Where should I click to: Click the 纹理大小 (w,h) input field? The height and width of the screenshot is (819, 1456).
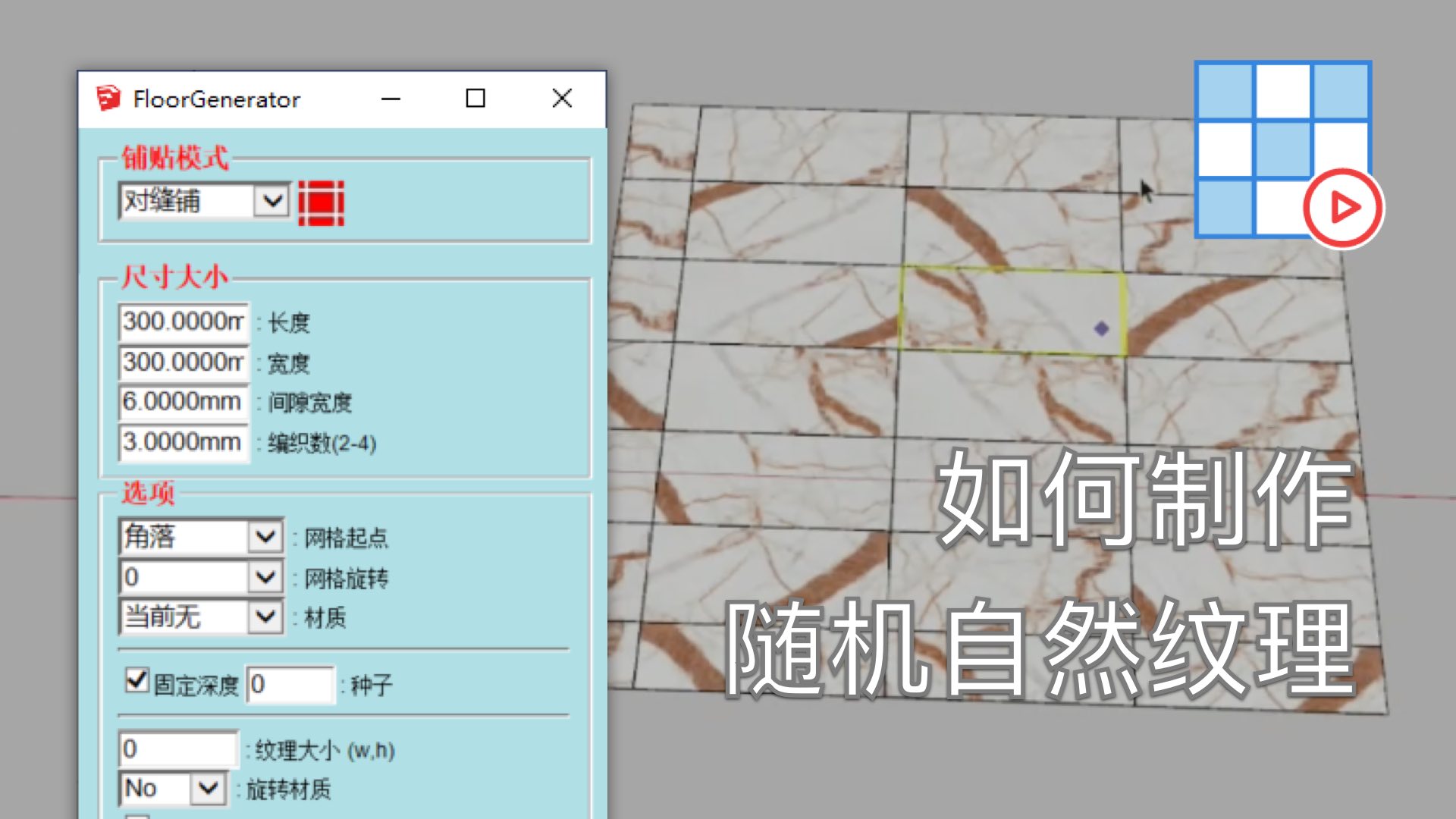(x=178, y=749)
